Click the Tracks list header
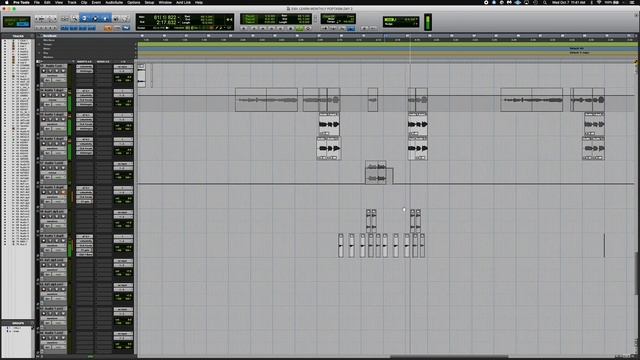The width and height of the screenshot is (640, 360). 18,36
